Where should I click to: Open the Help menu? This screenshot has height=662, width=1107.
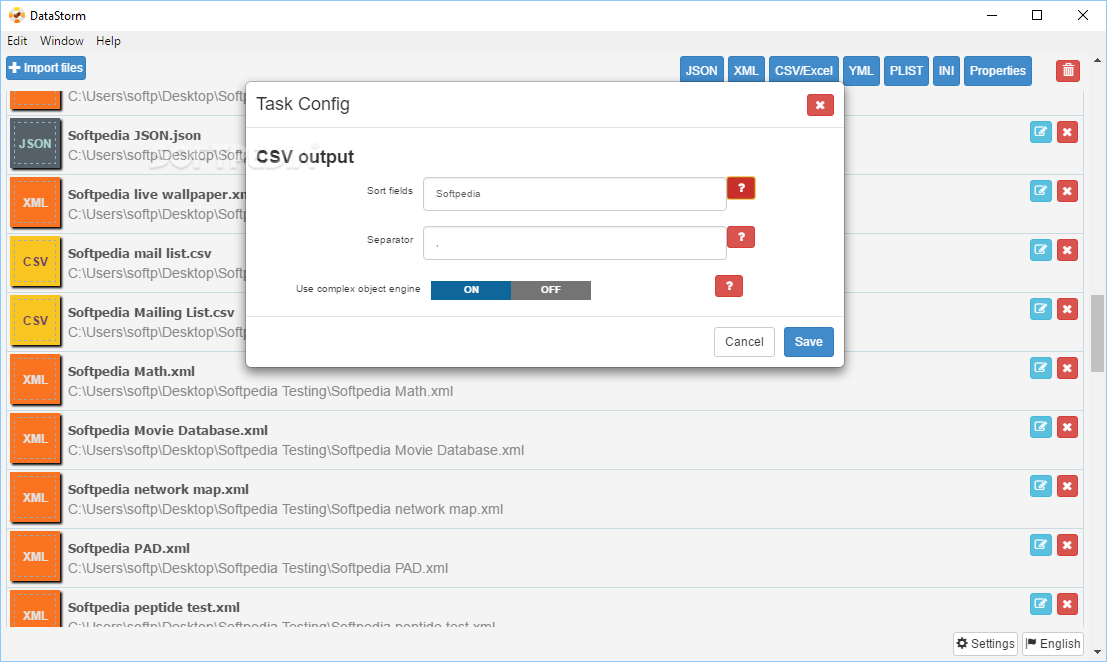108,41
